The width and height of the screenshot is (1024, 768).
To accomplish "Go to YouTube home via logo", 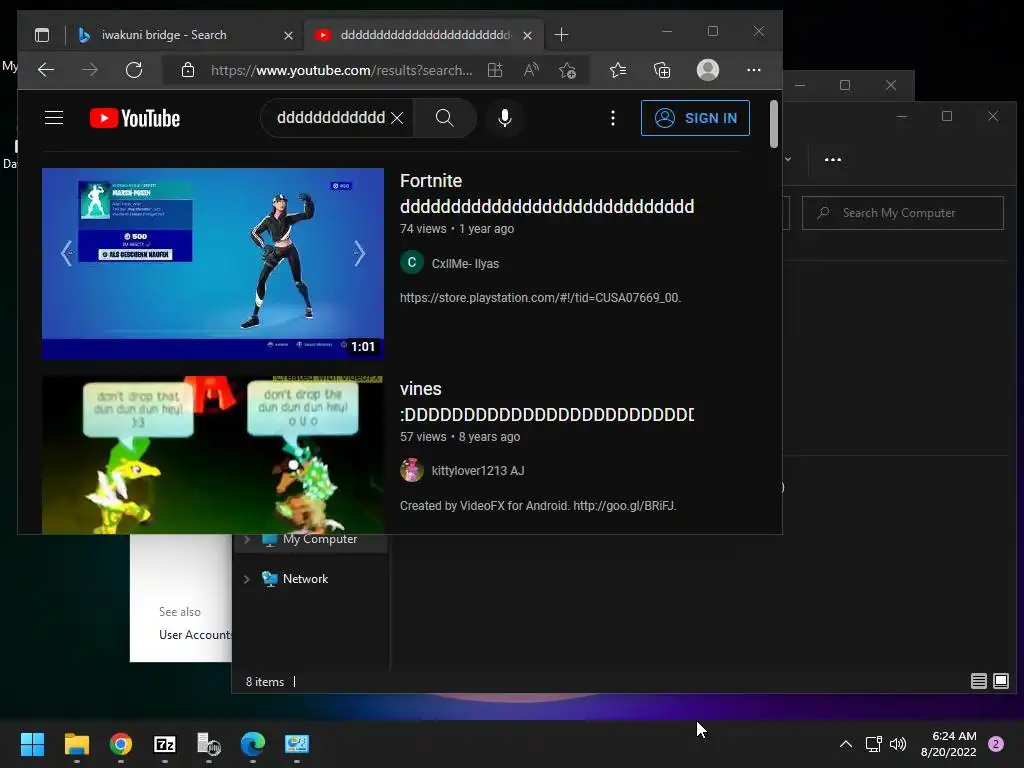I will point(135,118).
